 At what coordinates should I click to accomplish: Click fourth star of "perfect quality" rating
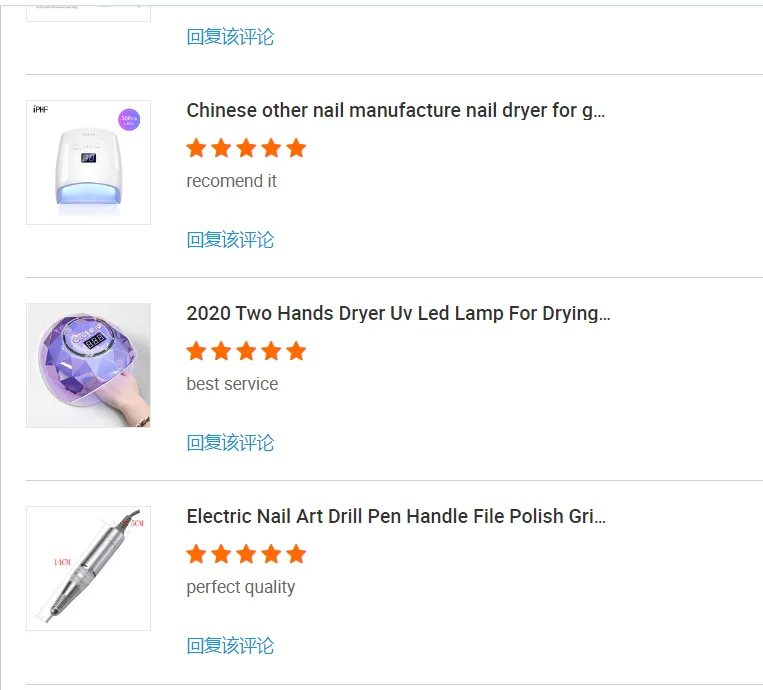[x=271, y=554]
